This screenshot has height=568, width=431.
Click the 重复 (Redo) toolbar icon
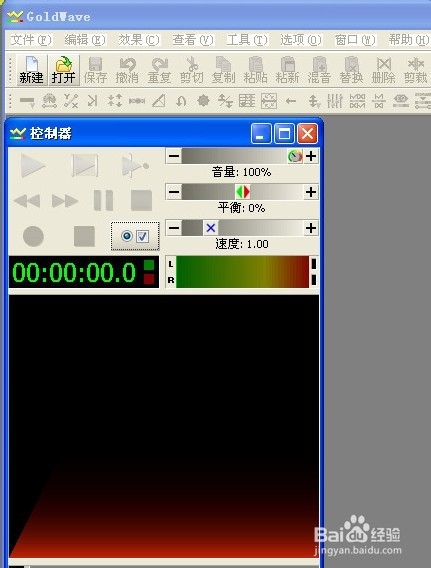point(159,70)
